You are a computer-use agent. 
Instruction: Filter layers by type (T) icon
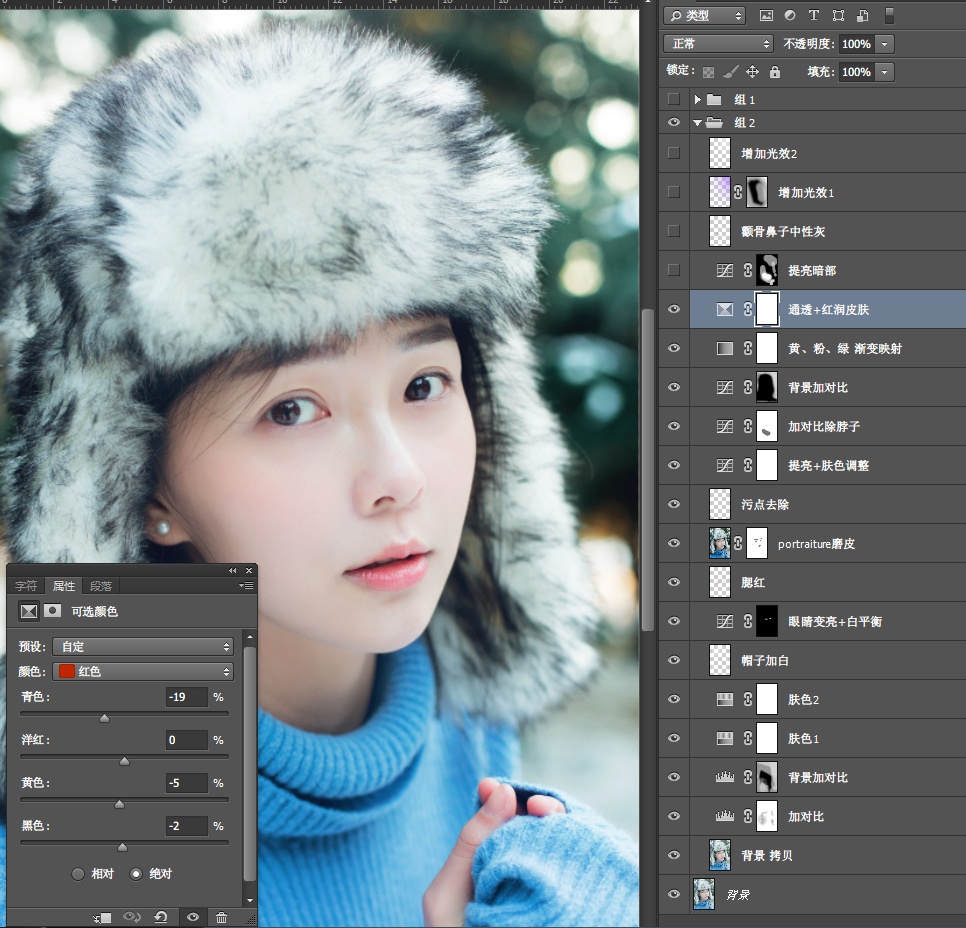pyautogui.click(x=814, y=15)
